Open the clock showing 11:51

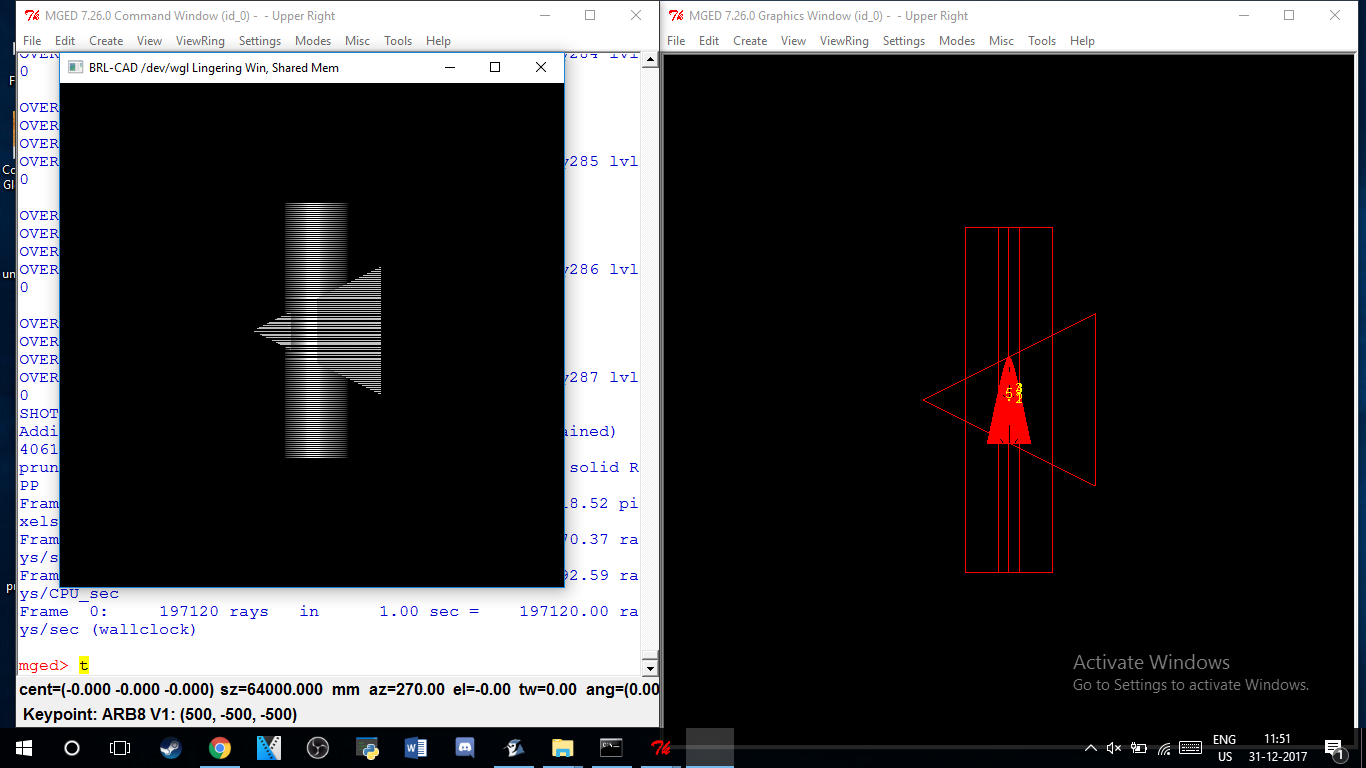(1277, 748)
